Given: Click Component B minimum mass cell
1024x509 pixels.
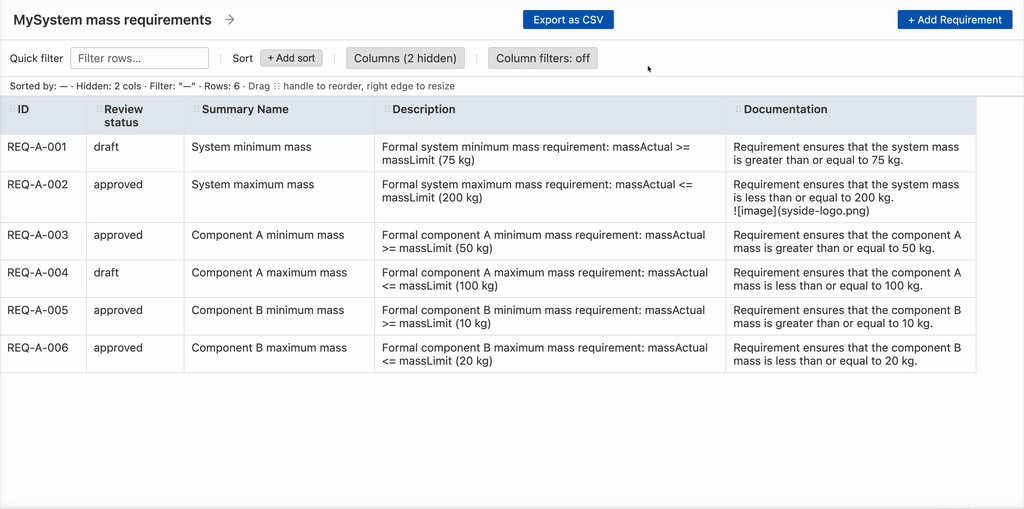Looking at the screenshot, I should tap(280, 316).
